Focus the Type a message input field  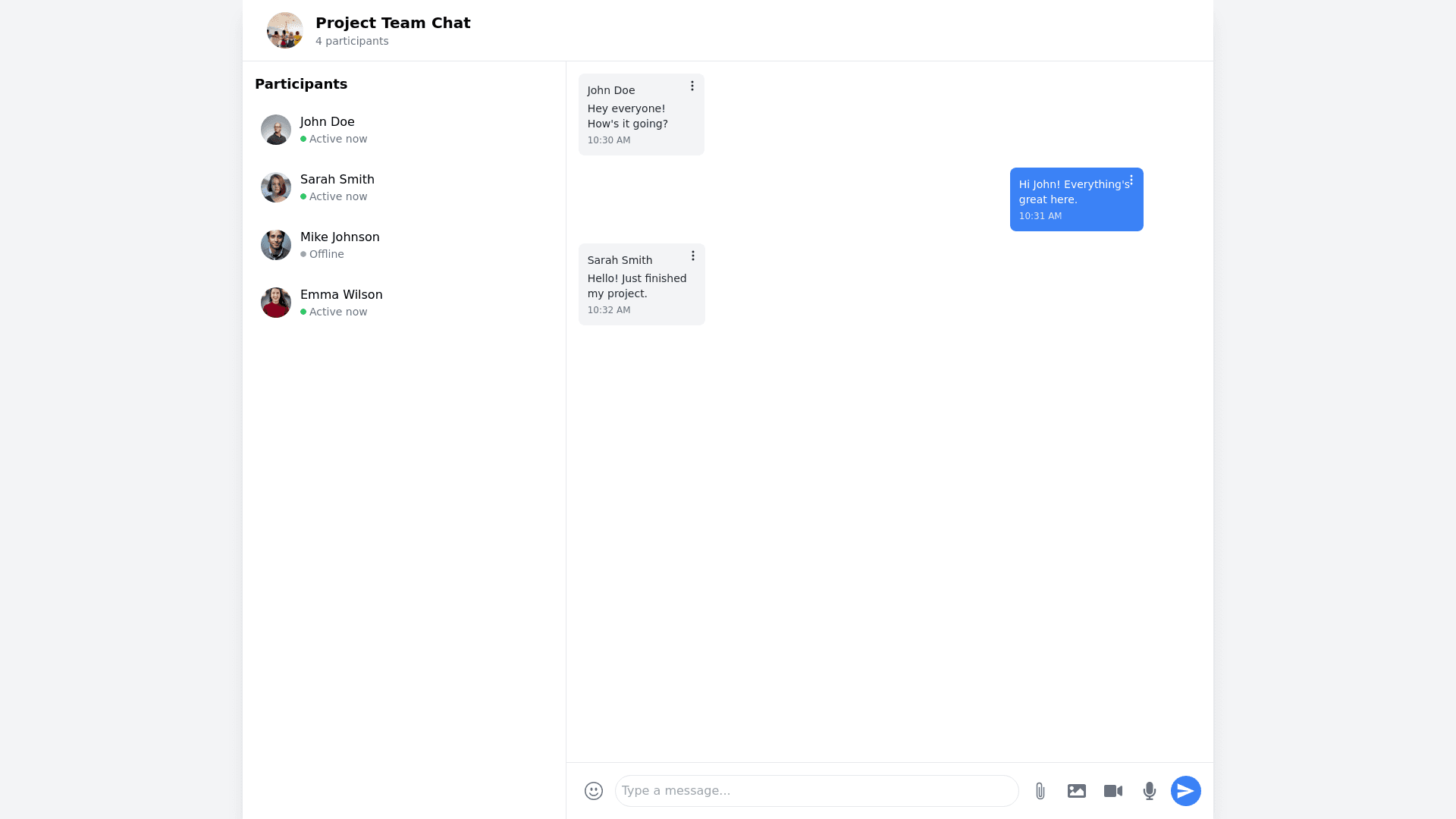[x=817, y=791]
